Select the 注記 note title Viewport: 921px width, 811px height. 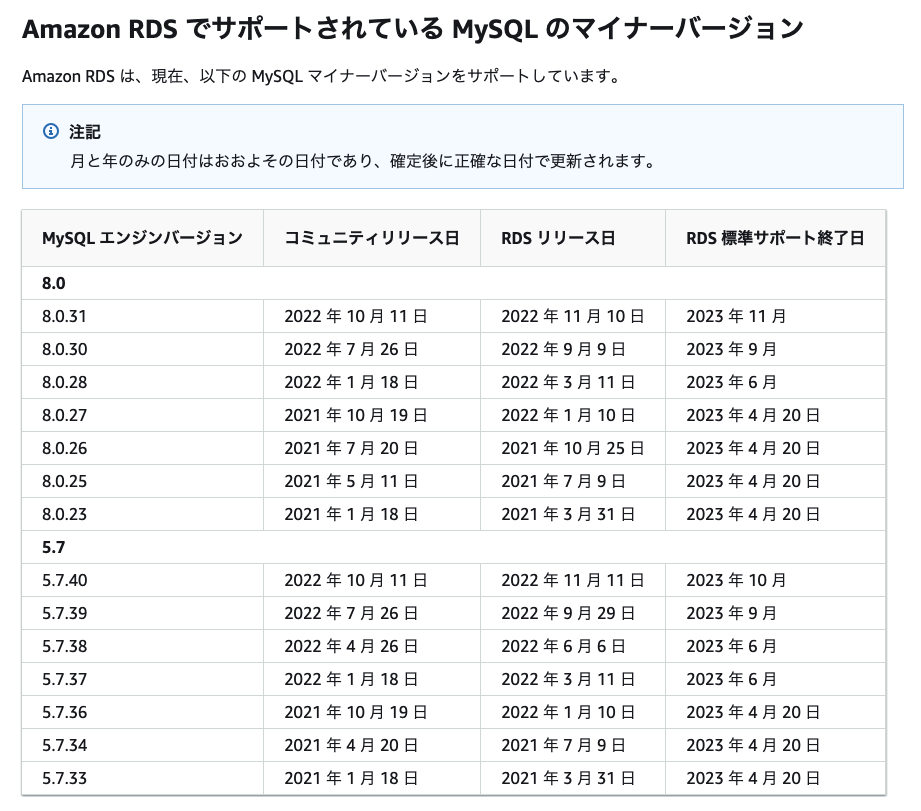point(85,132)
